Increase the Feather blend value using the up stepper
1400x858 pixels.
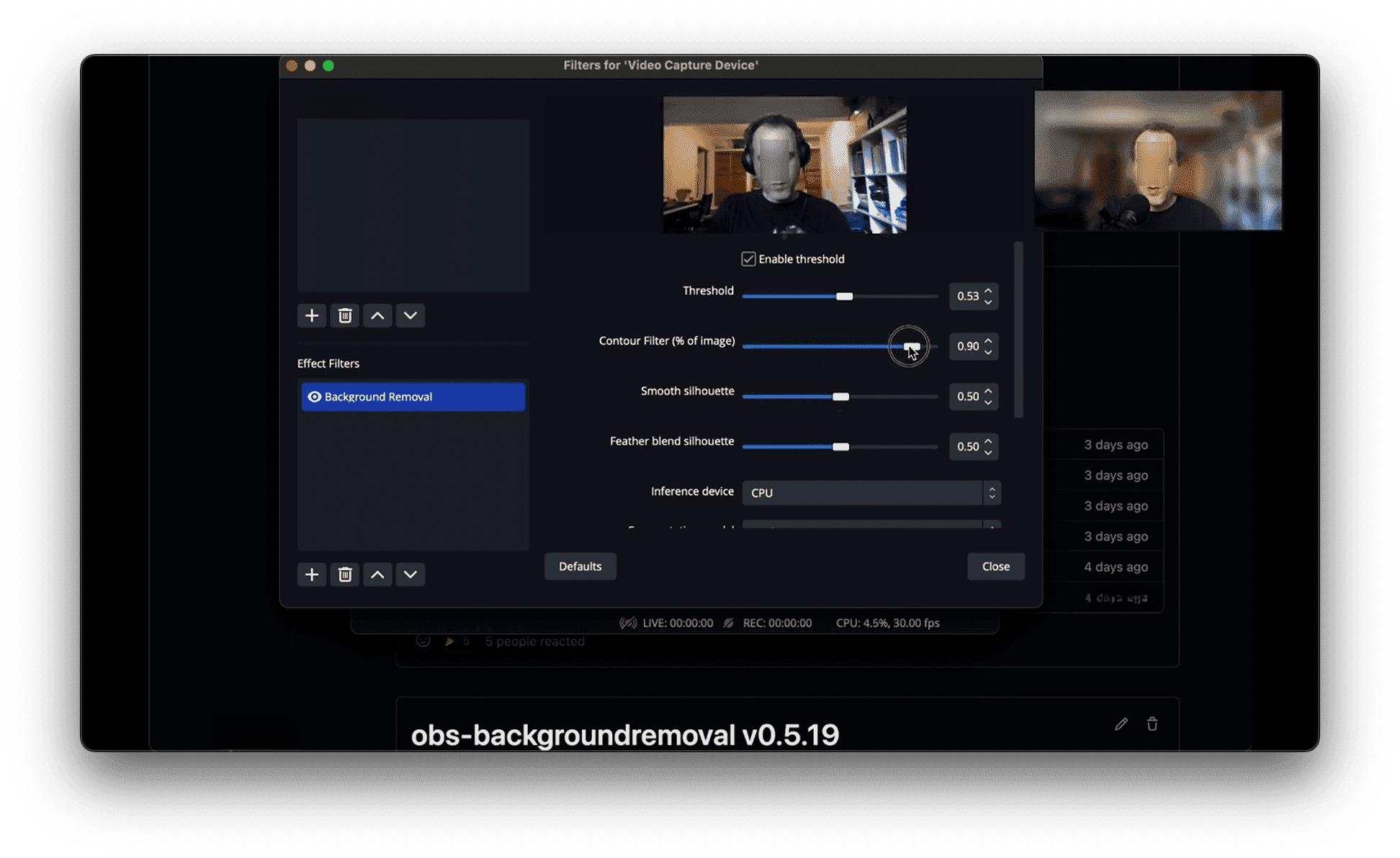tap(989, 441)
